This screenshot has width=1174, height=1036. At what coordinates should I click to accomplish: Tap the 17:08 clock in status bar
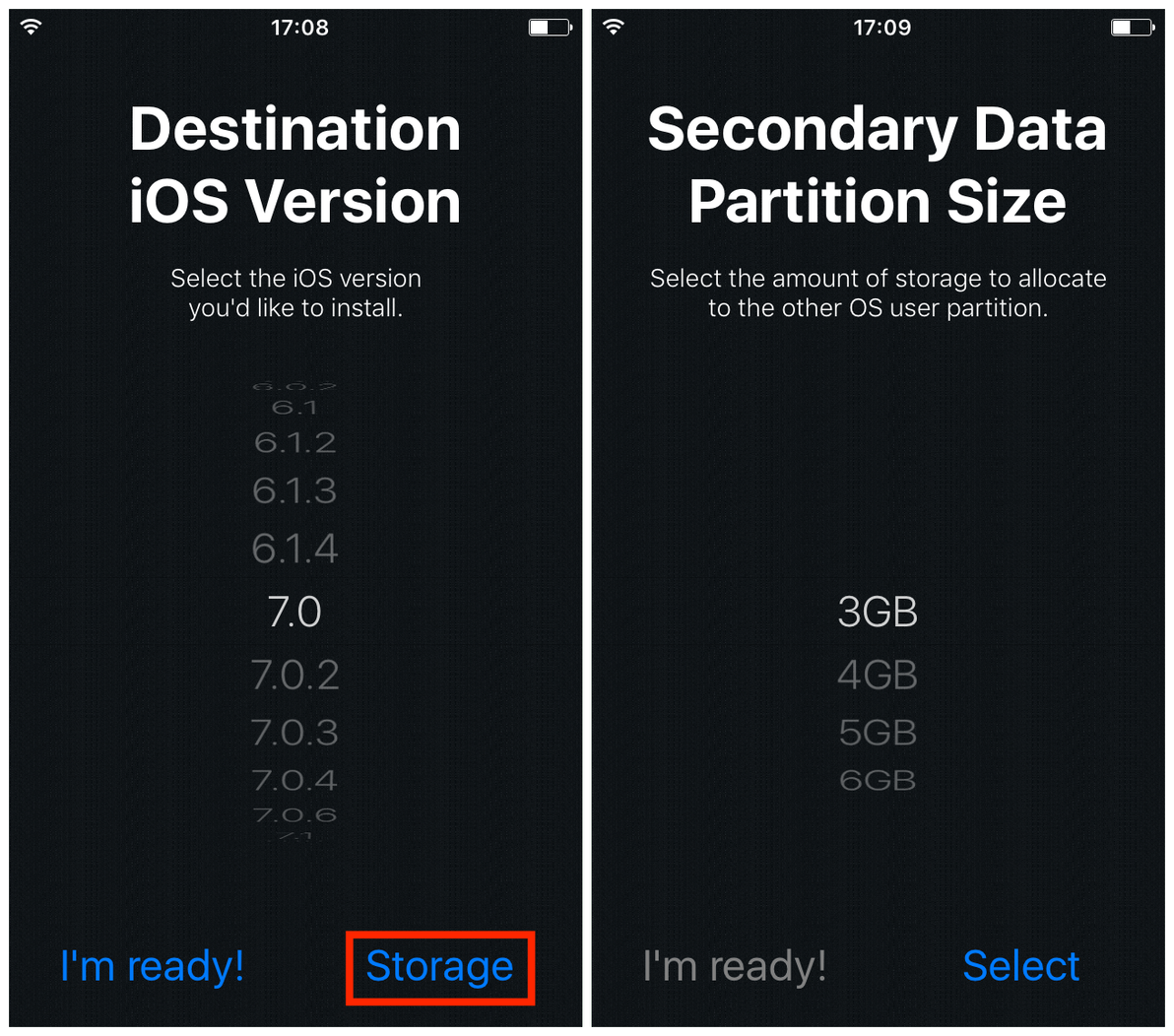coord(299,28)
